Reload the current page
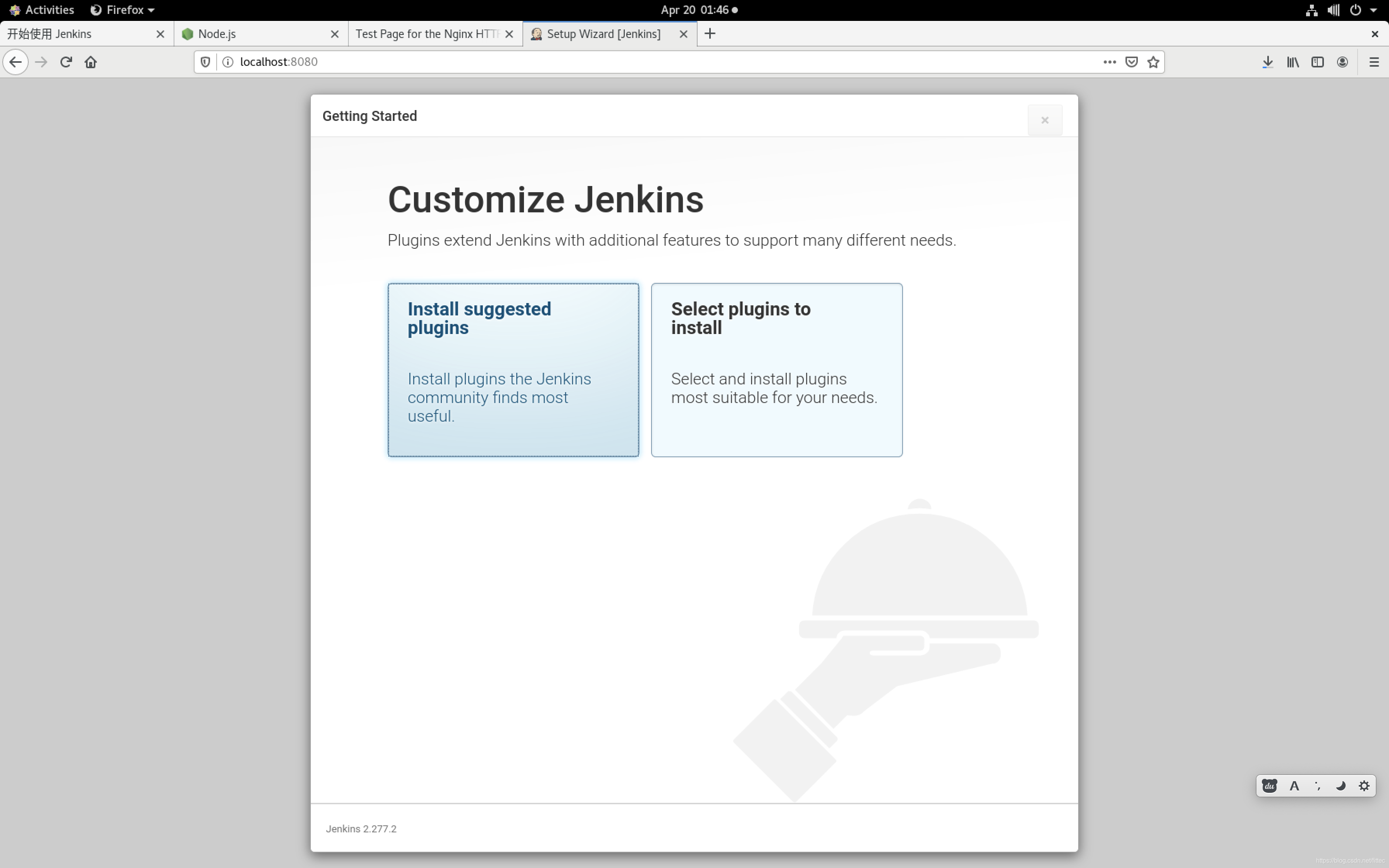The height and width of the screenshot is (868, 1389). [66, 62]
